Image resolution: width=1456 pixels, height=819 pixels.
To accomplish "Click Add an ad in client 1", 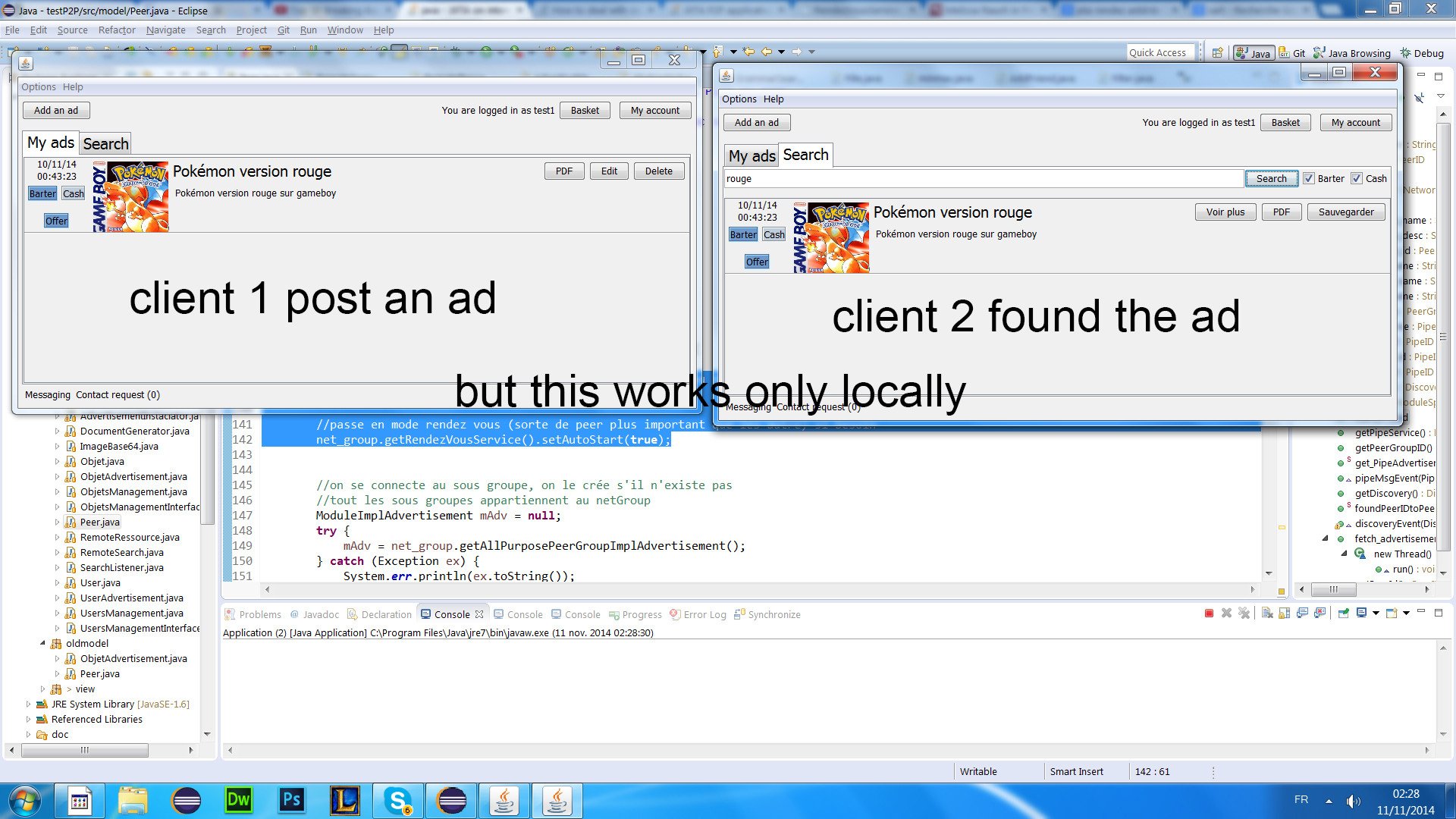I will click(x=55, y=110).
